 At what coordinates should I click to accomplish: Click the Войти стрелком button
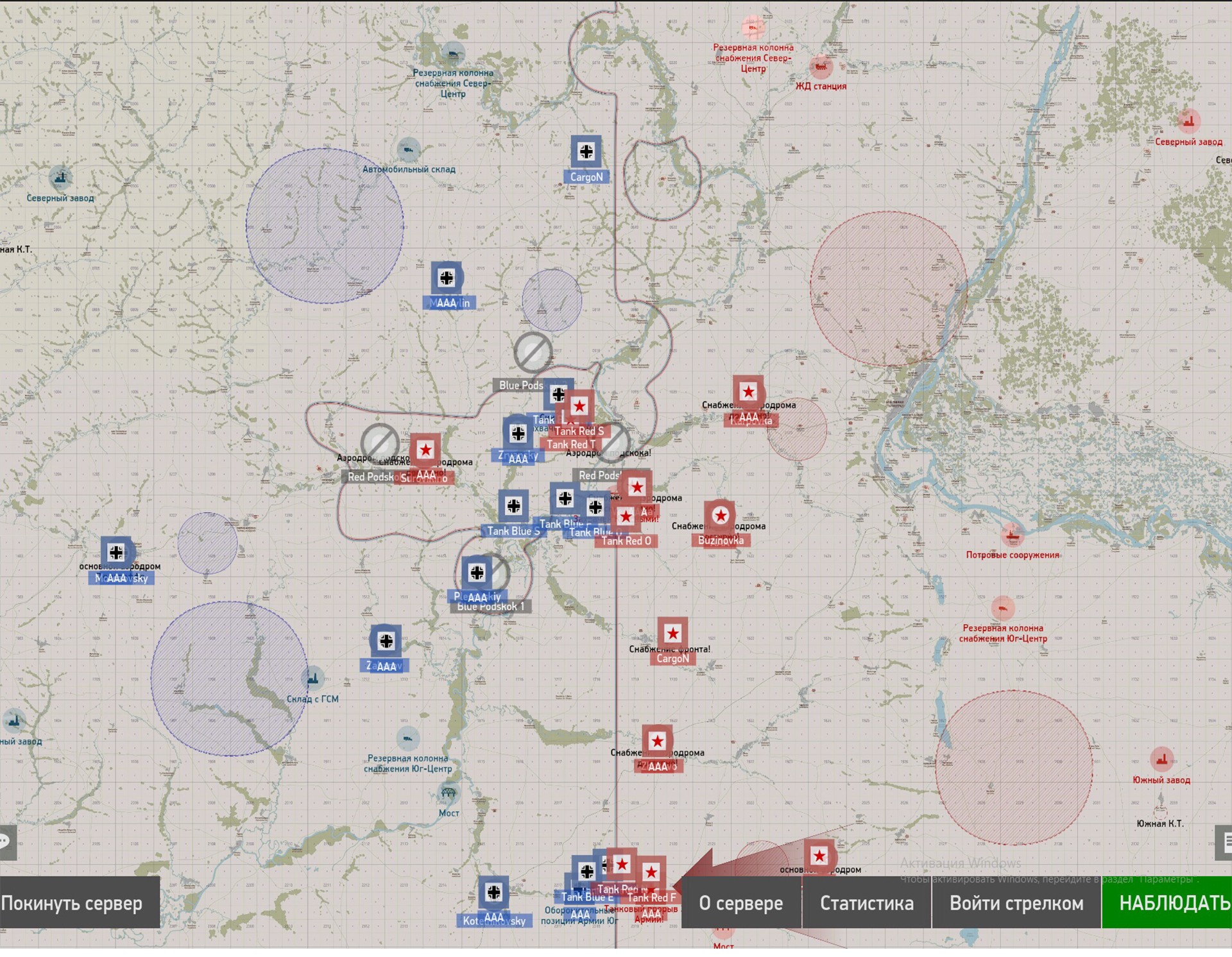tap(1016, 902)
